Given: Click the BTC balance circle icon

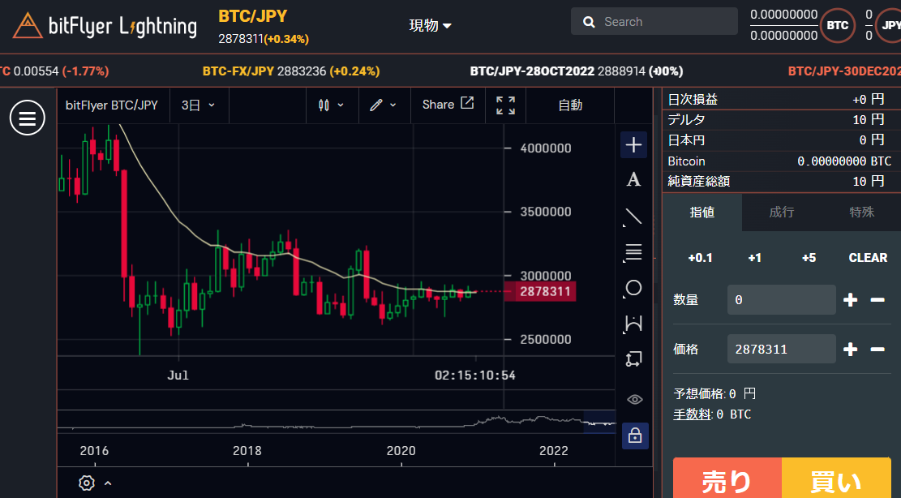Looking at the screenshot, I should pyautogui.click(x=837, y=25).
